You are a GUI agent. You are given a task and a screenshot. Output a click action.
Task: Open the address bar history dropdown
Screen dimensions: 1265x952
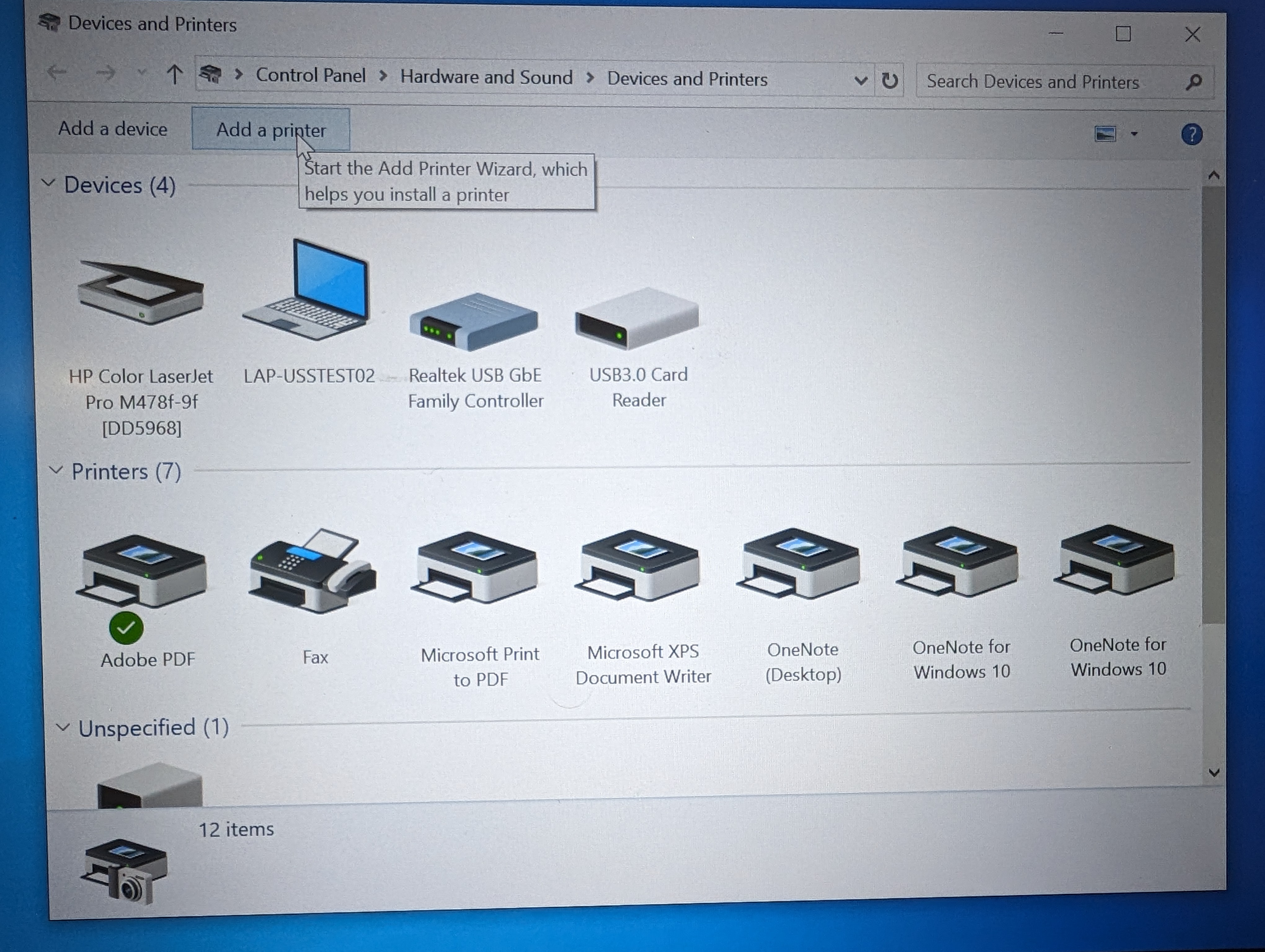[860, 81]
